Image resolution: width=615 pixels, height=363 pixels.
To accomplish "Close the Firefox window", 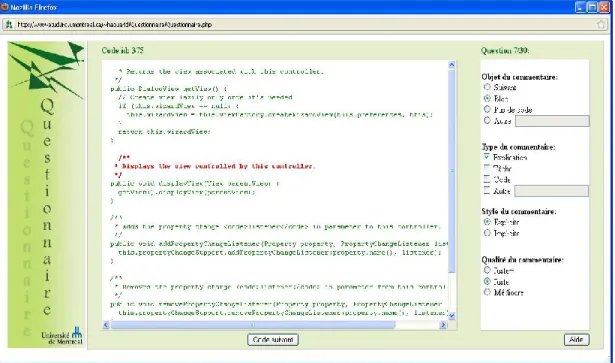I will coord(604,7).
